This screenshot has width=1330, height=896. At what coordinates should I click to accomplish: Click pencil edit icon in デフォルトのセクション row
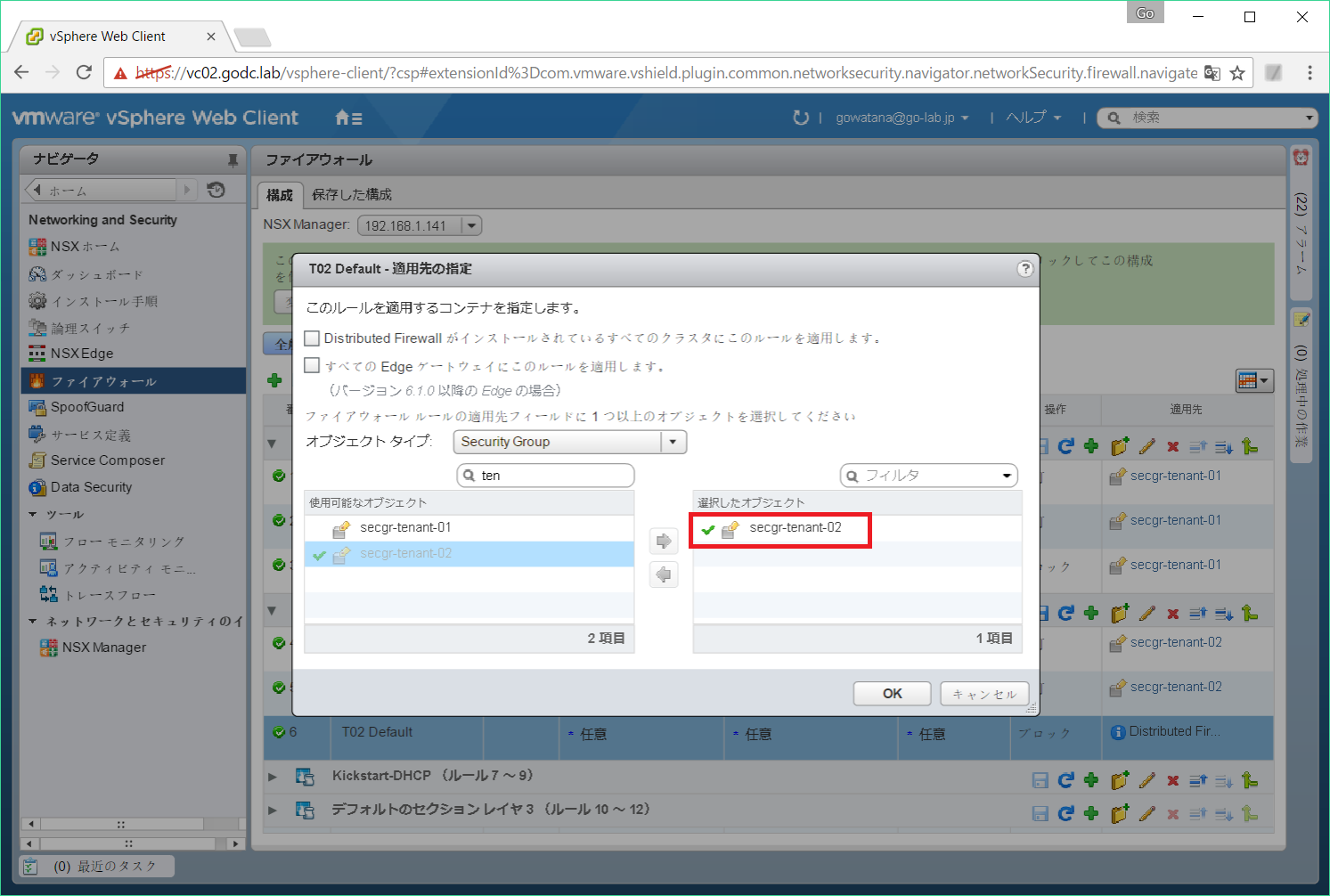pos(1147,813)
